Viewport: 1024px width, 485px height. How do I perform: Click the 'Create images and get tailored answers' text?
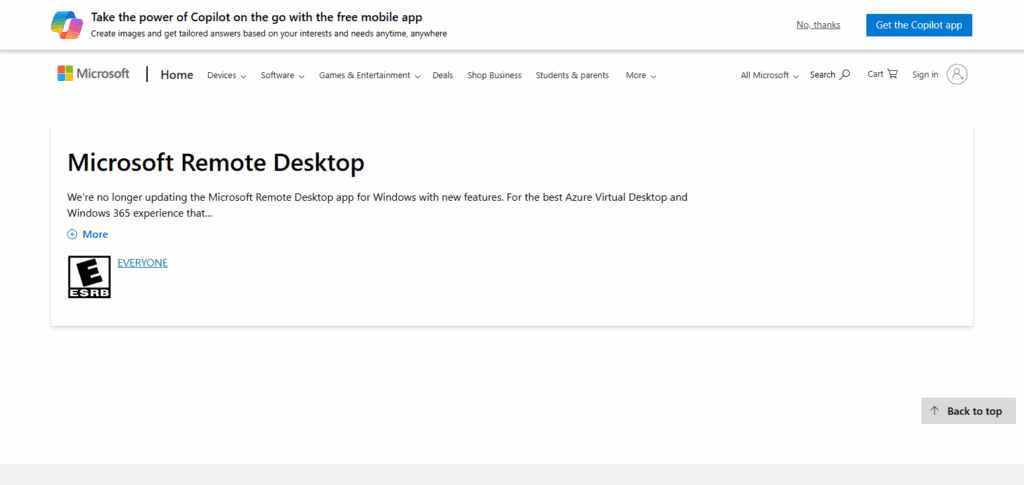(268, 33)
